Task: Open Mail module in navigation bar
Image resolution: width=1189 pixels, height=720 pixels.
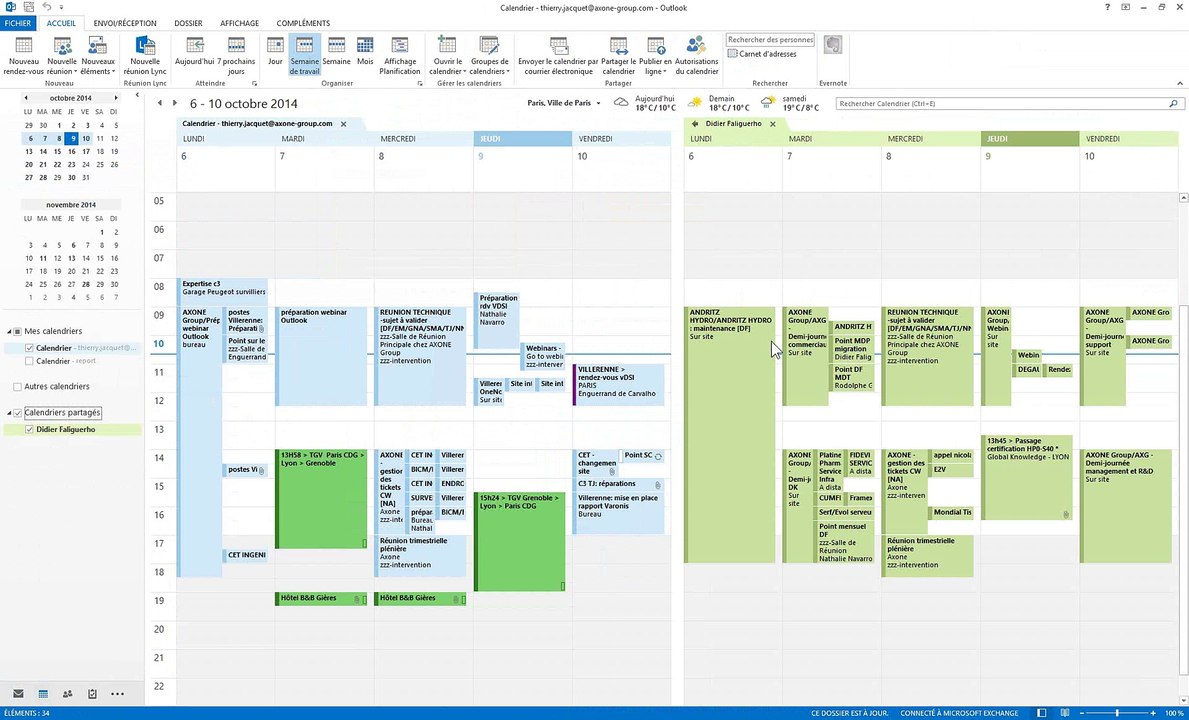Action: (x=18, y=693)
